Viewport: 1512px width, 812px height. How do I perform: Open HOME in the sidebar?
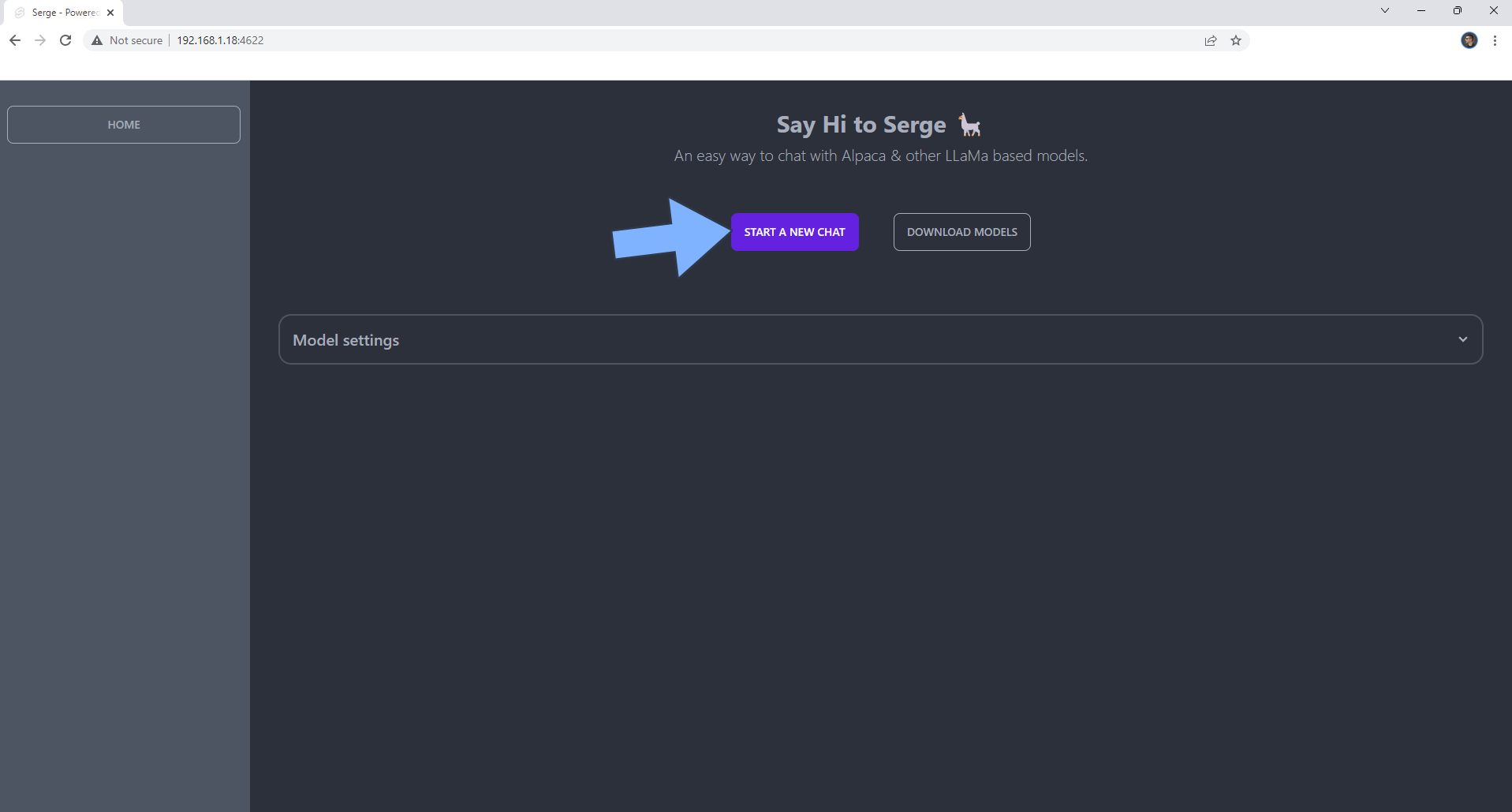pos(124,125)
